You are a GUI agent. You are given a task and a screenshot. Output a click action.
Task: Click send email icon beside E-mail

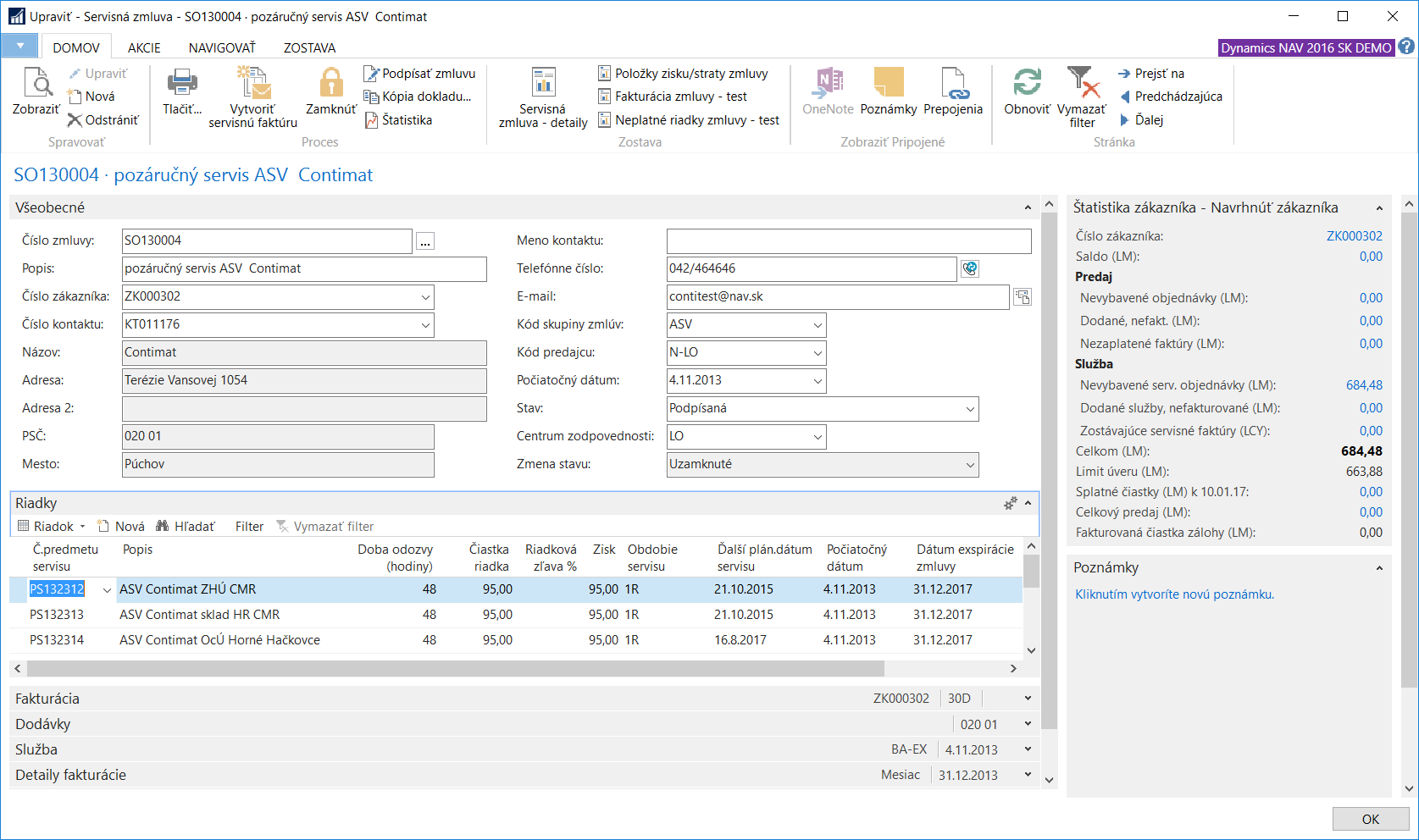click(1023, 296)
